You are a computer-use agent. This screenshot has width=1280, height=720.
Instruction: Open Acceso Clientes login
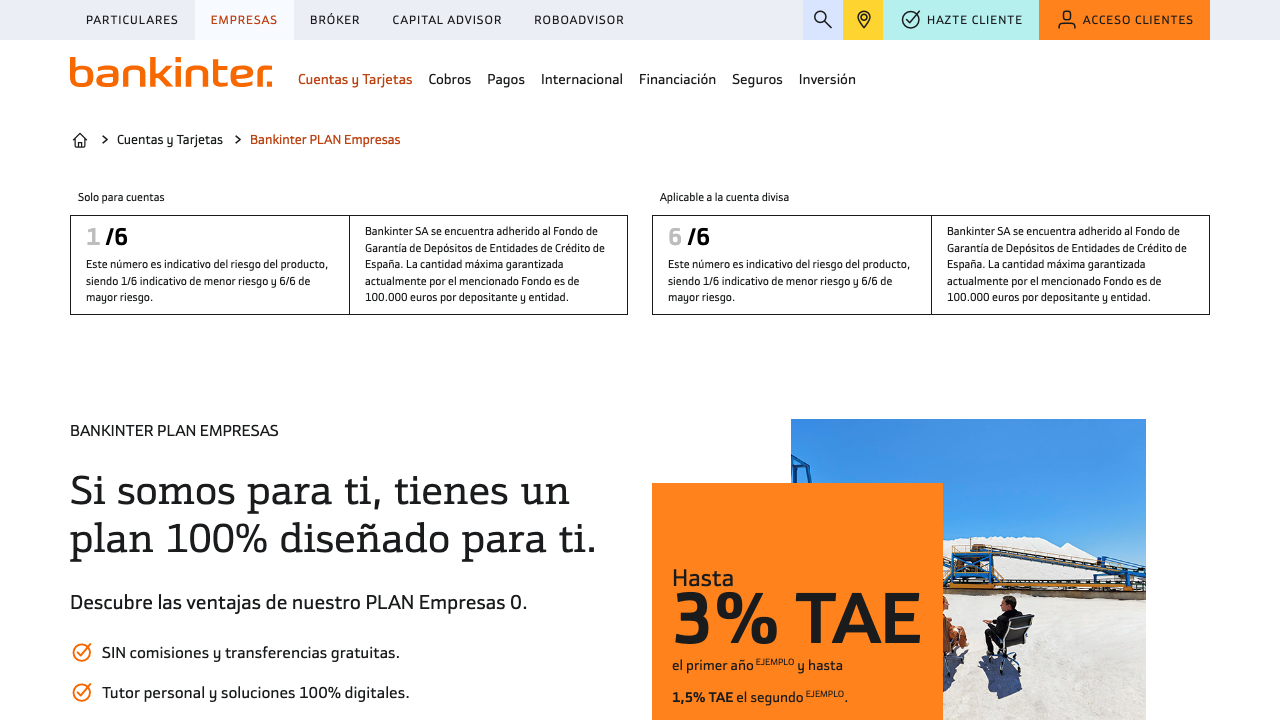(x=1124, y=20)
